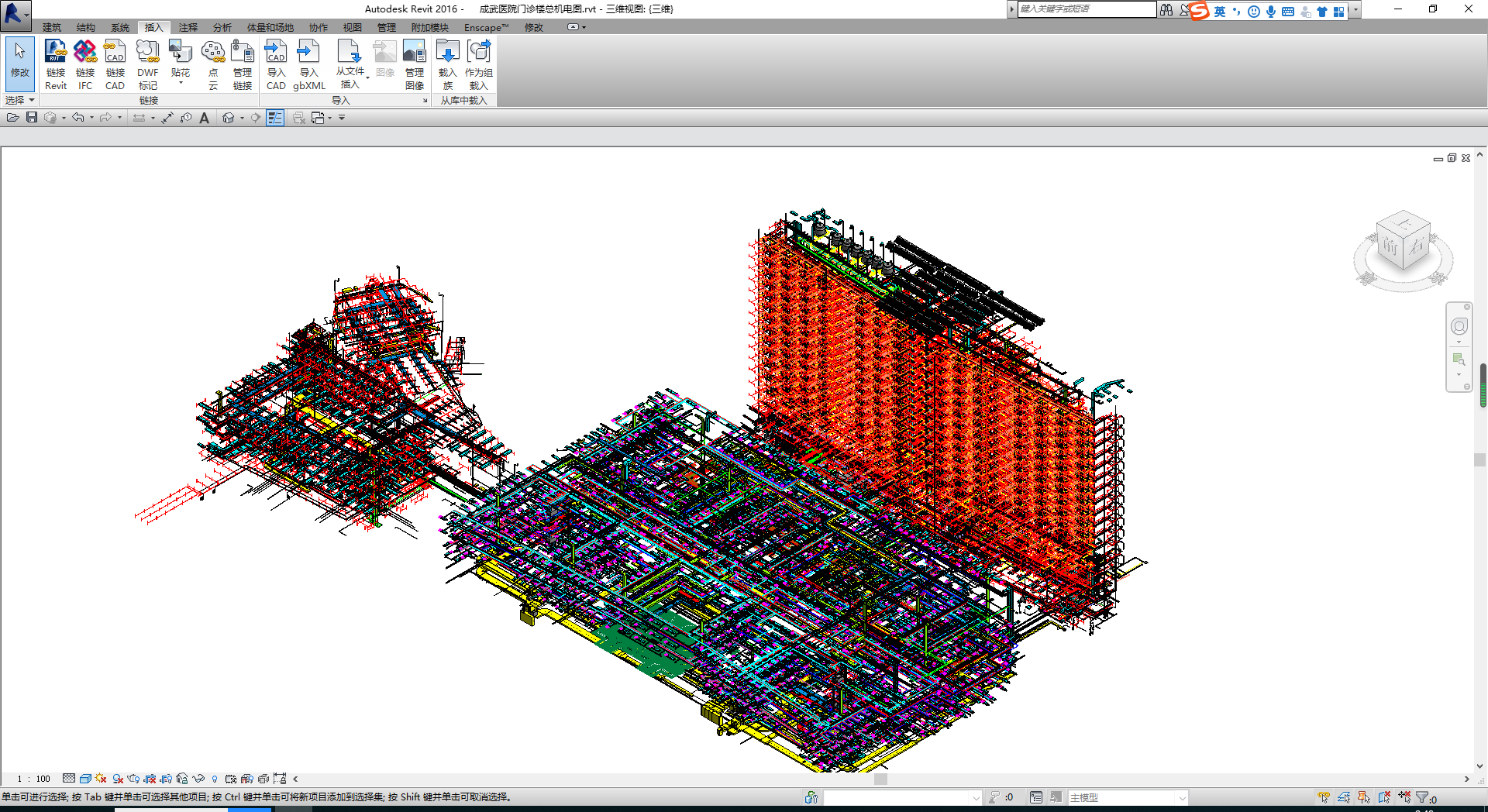Screen dimensions: 1488x812
Task: Open Manage Links (管理链接)
Action: coord(243,65)
